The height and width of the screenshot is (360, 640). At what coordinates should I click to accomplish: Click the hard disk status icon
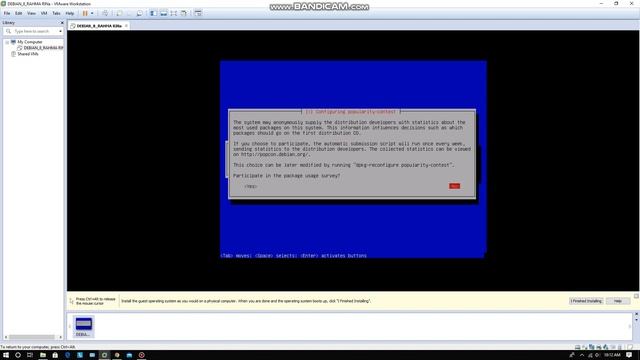tap(578, 347)
